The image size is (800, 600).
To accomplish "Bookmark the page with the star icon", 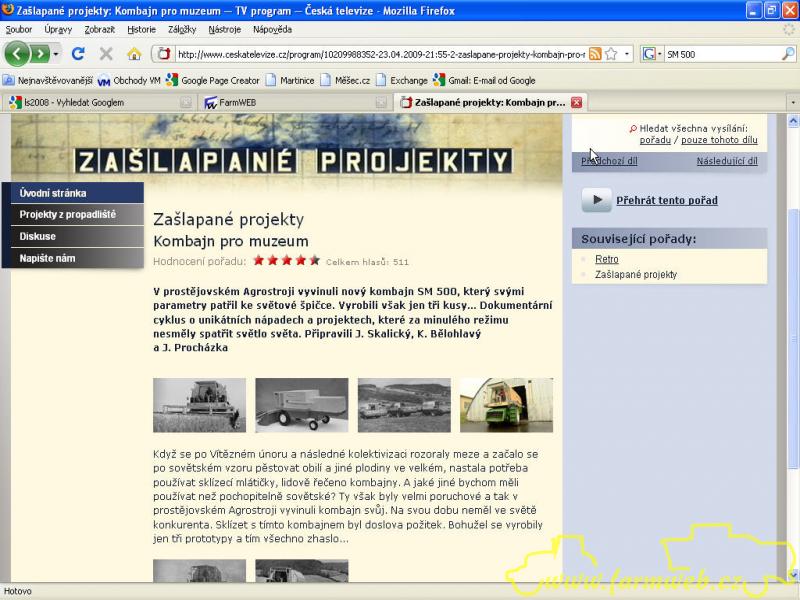I will tap(611, 54).
